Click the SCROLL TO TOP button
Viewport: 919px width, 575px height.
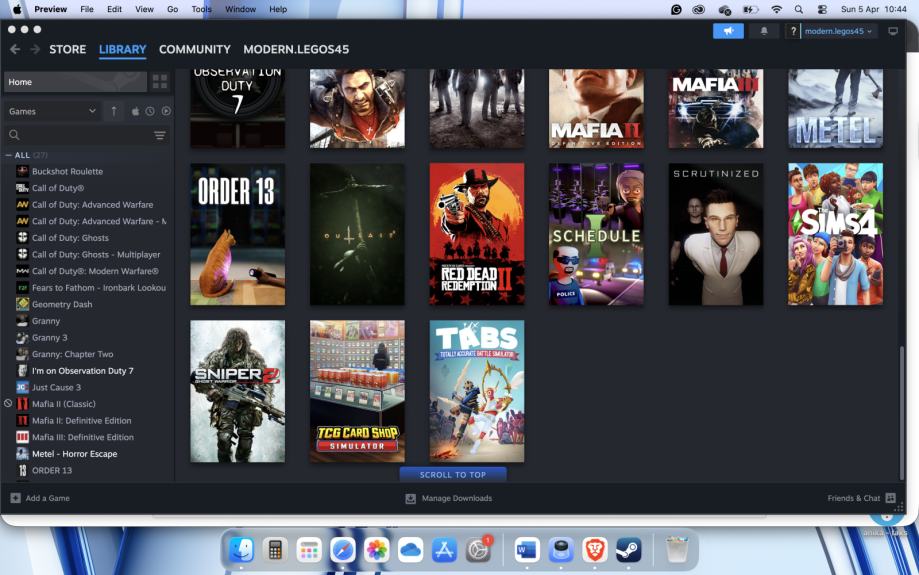(x=453, y=474)
